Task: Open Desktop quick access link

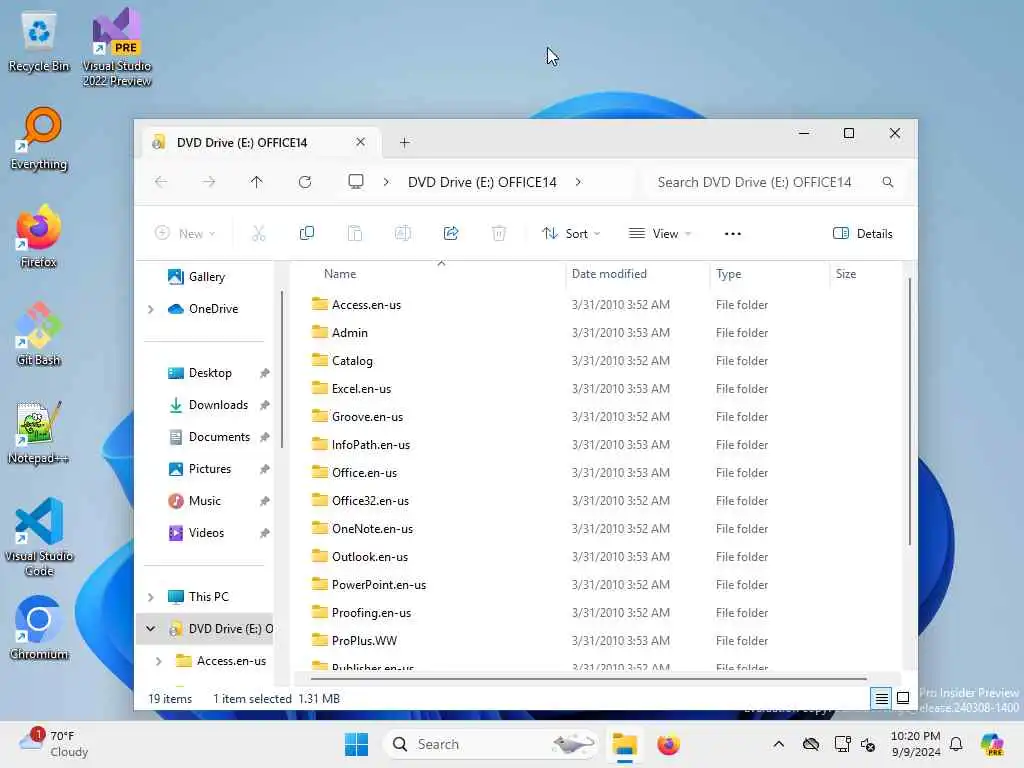Action: point(210,373)
